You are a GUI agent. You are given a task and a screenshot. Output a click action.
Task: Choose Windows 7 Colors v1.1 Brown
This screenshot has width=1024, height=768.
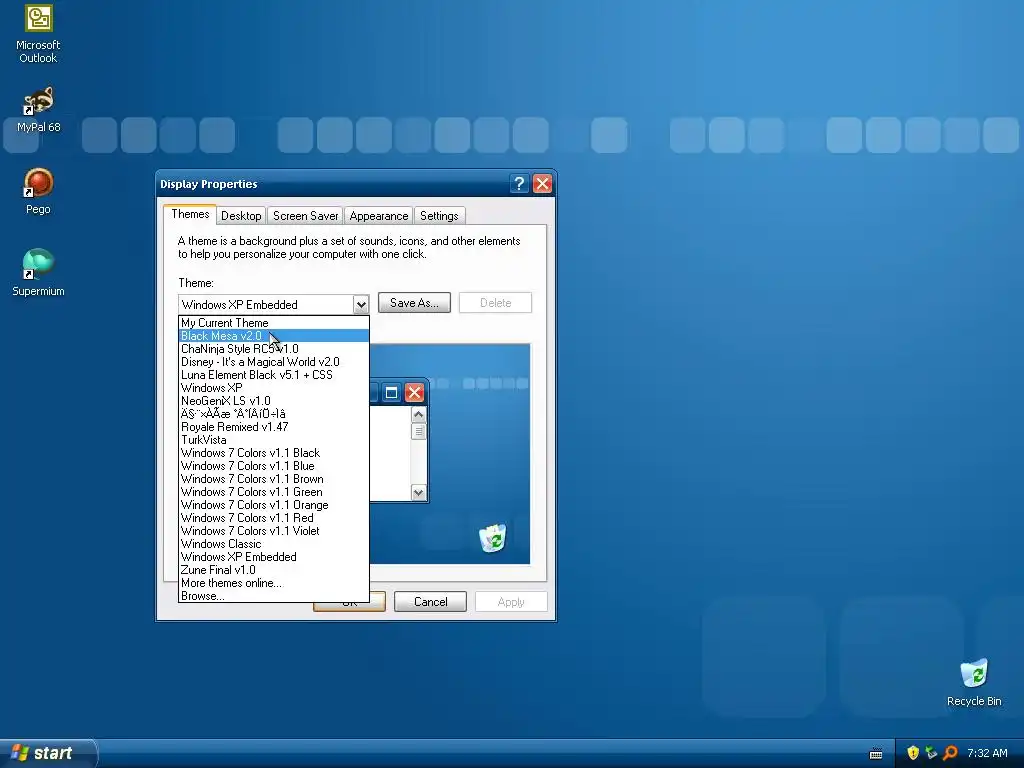point(274,479)
